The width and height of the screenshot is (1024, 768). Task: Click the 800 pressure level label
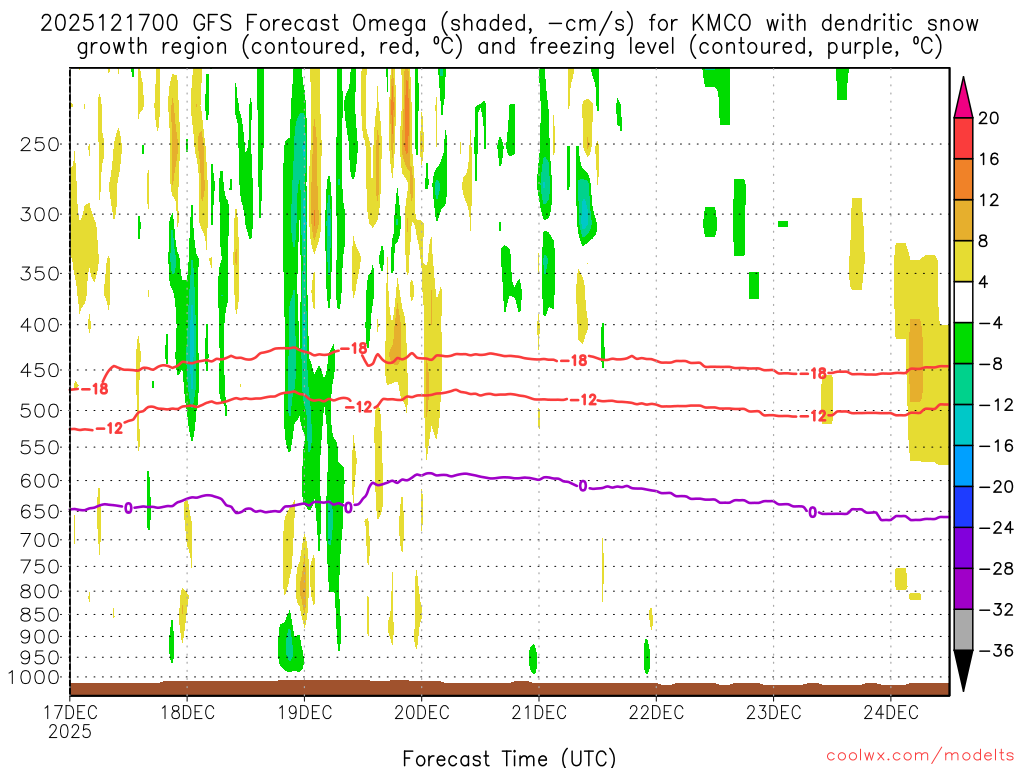pos(40,592)
